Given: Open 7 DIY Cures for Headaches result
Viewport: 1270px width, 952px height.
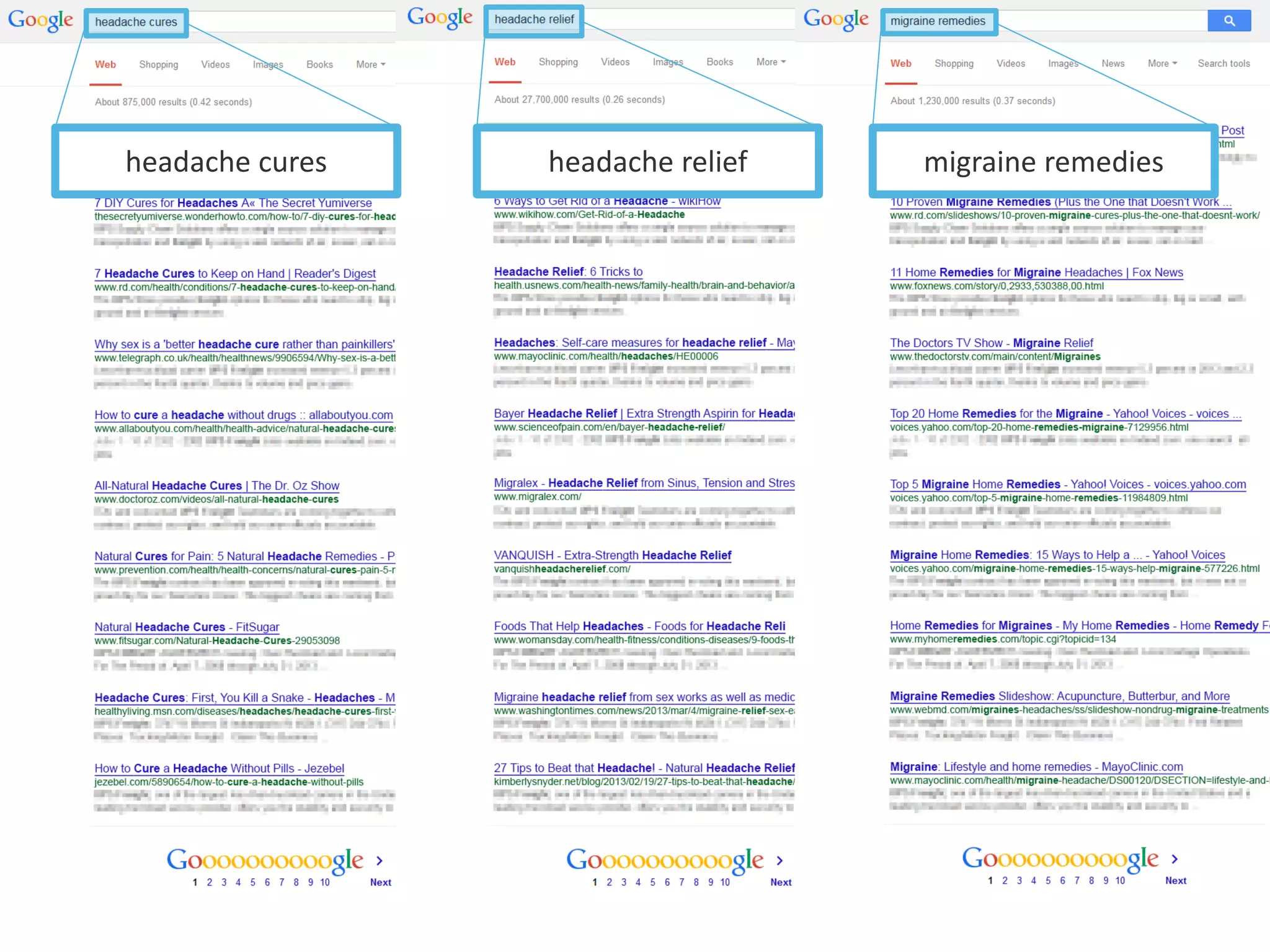Looking at the screenshot, I should click(x=233, y=203).
